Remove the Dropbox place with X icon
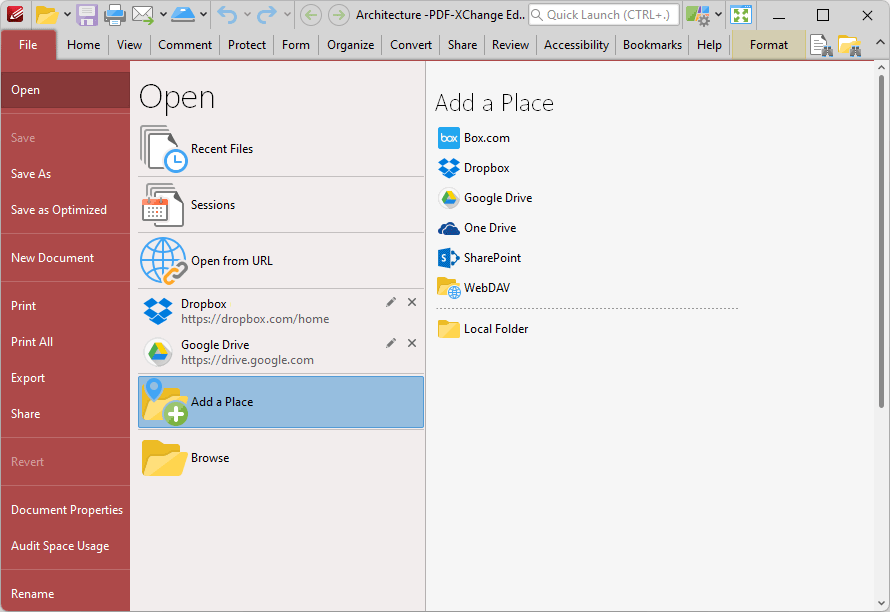This screenshot has width=890, height=612. click(412, 302)
